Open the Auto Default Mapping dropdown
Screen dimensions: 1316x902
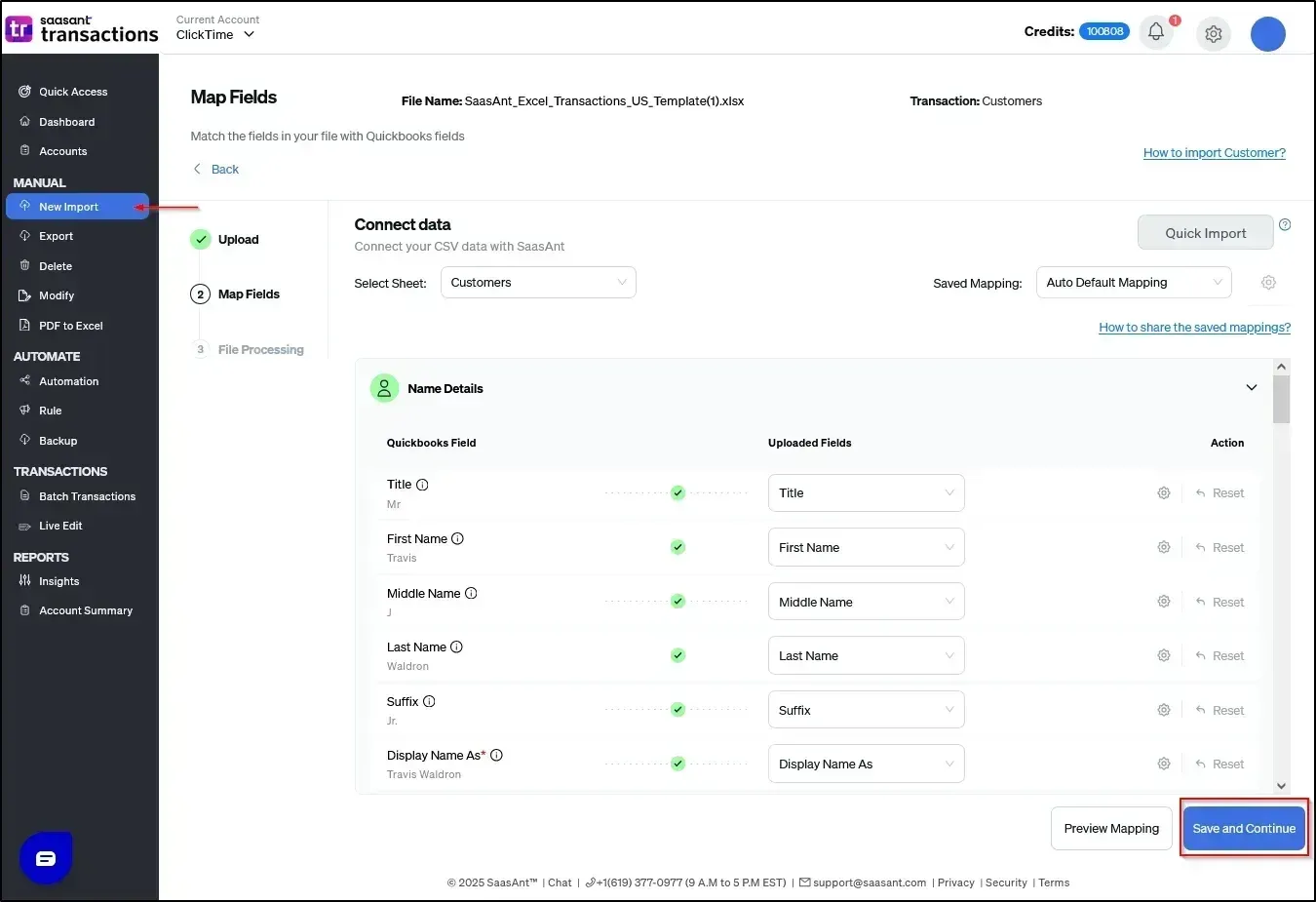coord(1134,283)
